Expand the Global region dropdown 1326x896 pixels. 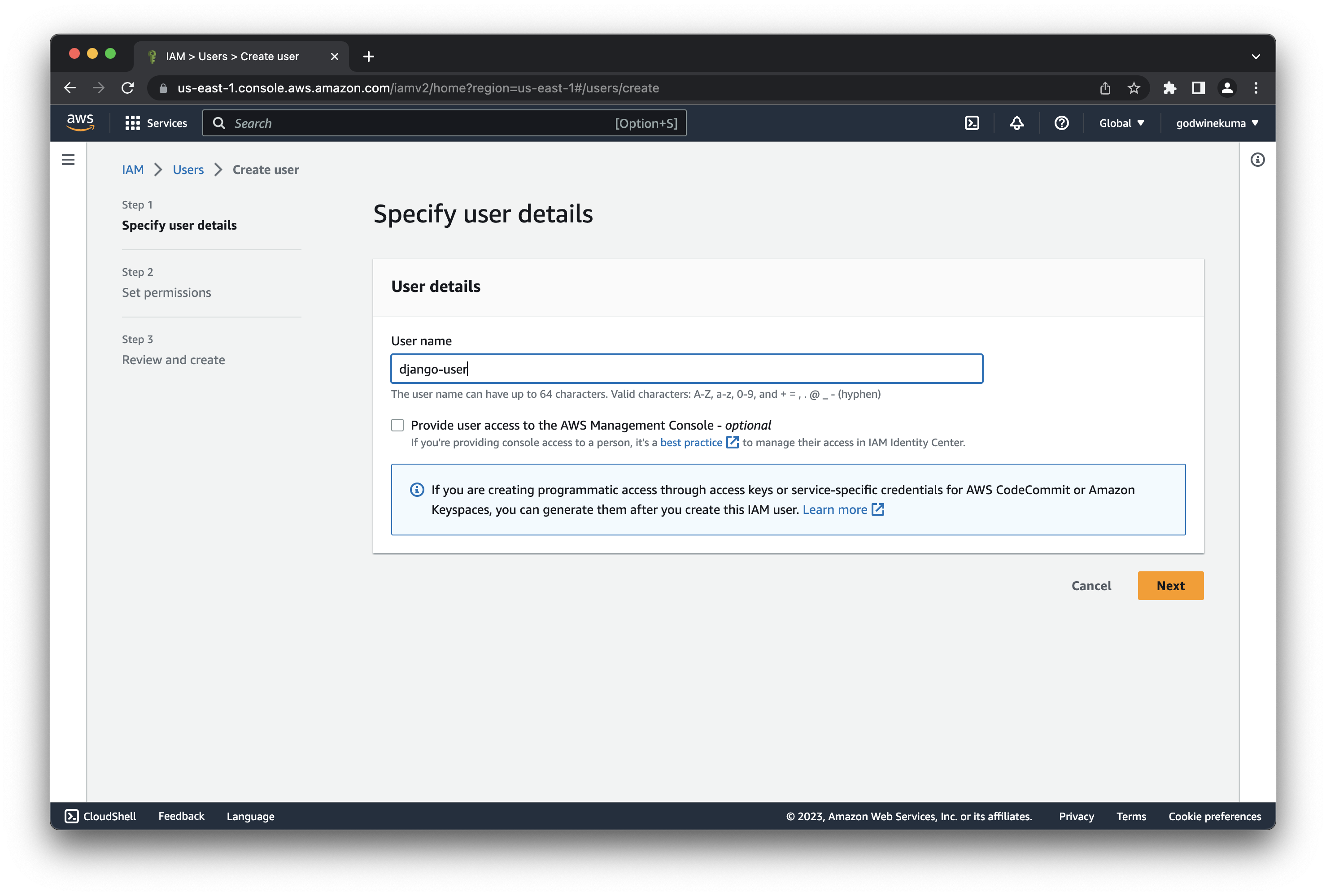click(1121, 123)
